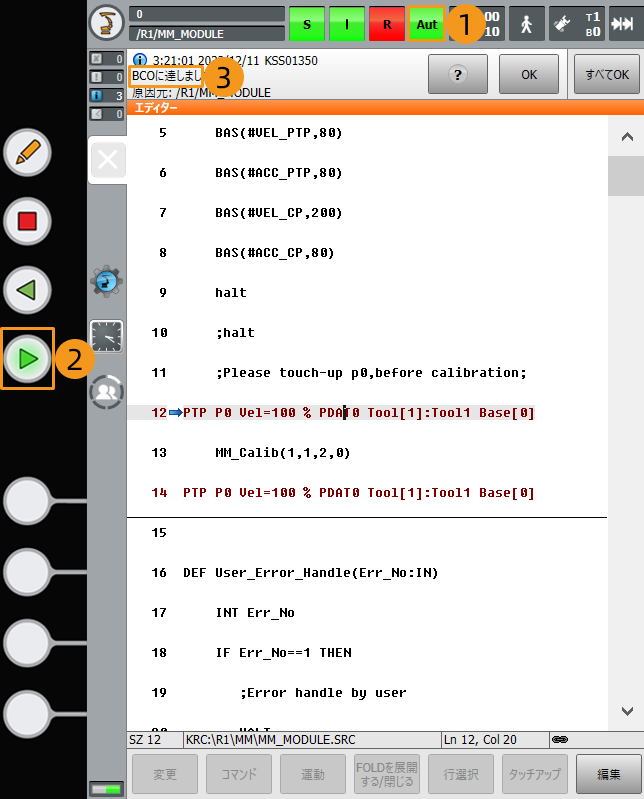This screenshot has height=799, width=644.
Task: Open the 運動 motion menu button
Action: click(x=313, y=775)
